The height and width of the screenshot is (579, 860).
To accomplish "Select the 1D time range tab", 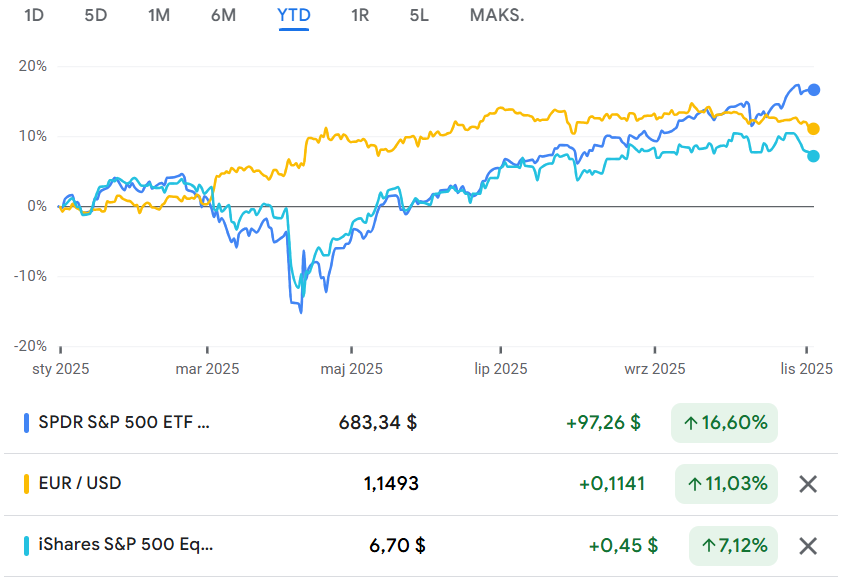I will pyautogui.click(x=33, y=15).
